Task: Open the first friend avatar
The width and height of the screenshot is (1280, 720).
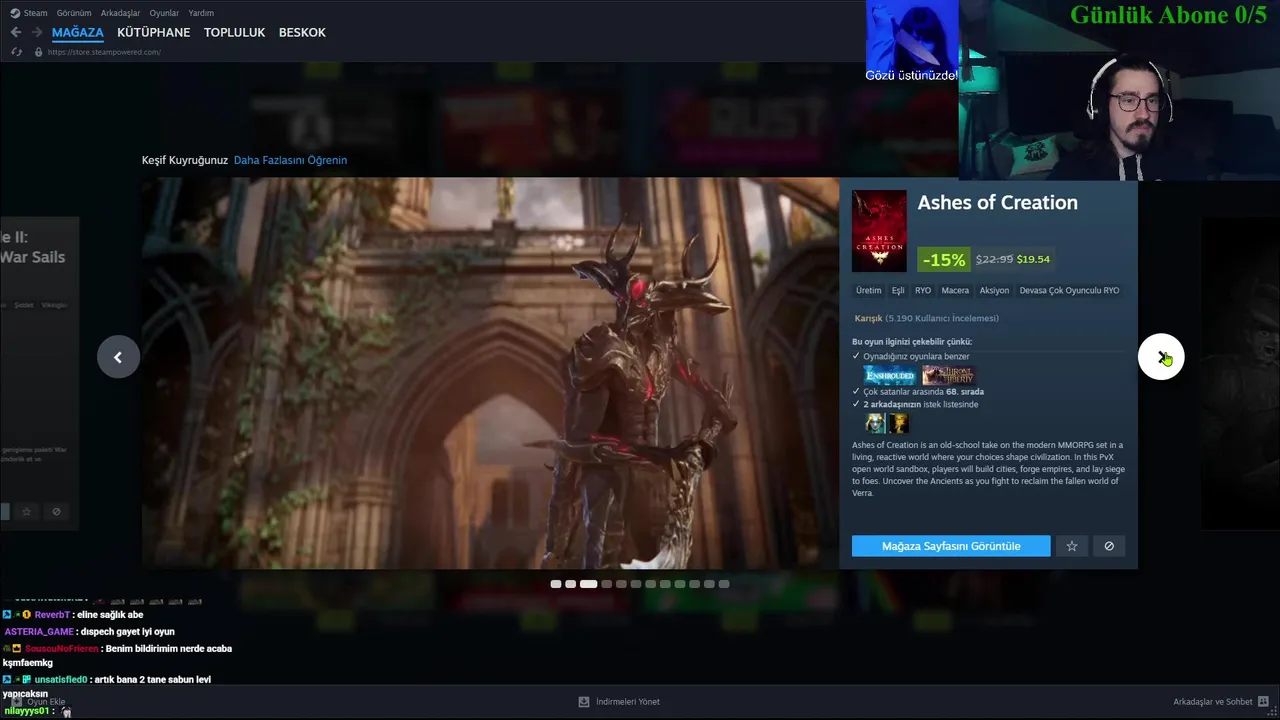Action: tap(875, 423)
